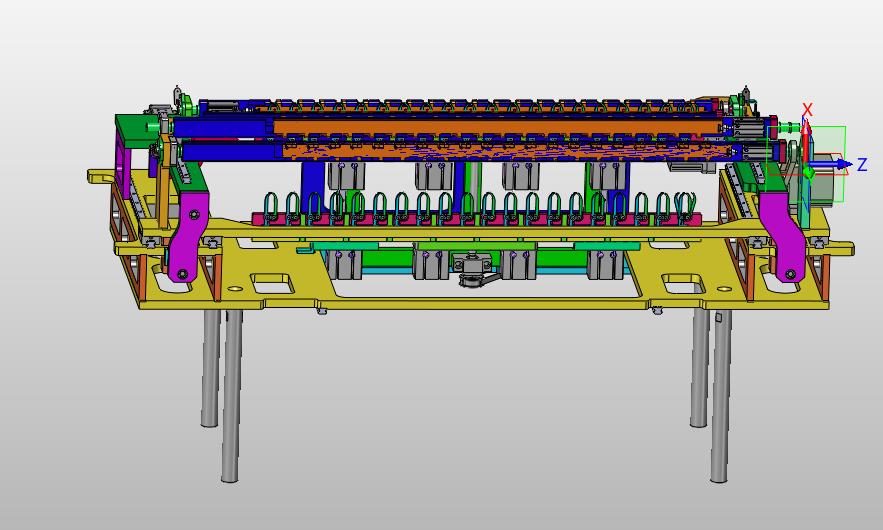The width and height of the screenshot is (883, 530).
Task: Pick the center latch under the yellow plate
Action: (x=475, y=270)
